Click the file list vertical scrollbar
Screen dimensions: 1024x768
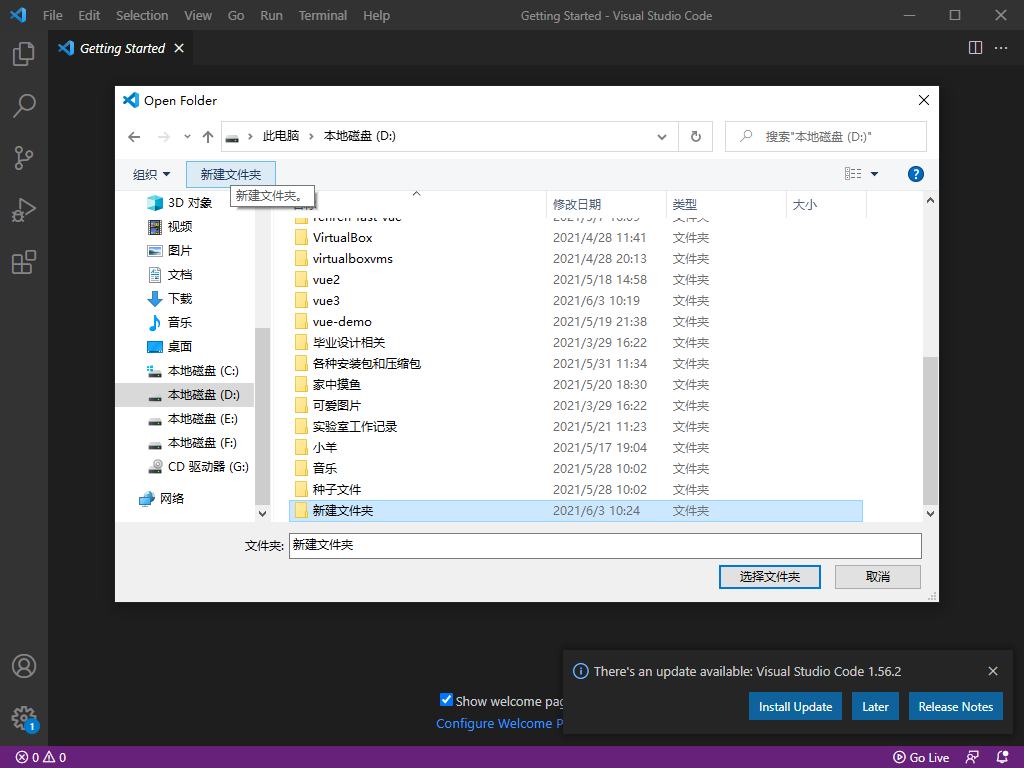coord(930,430)
